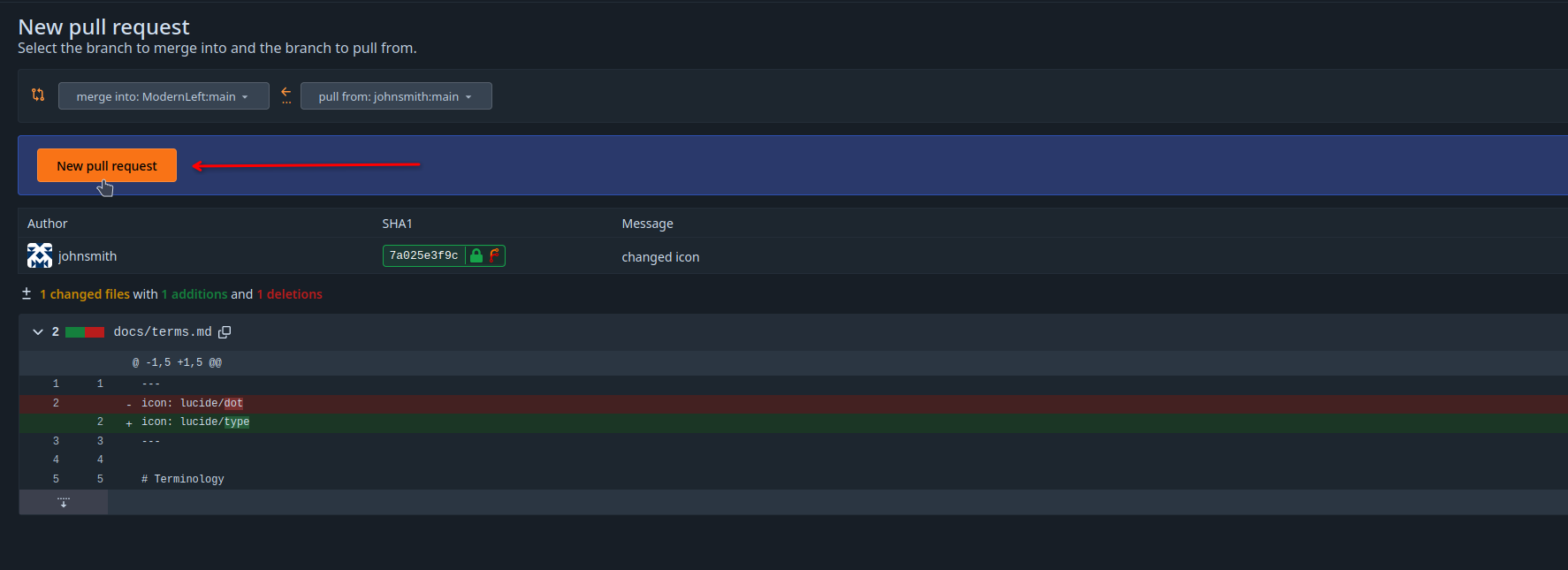This screenshot has width=1568, height=570.
Task: Click the orange New pull request button
Action: pos(107,165)
